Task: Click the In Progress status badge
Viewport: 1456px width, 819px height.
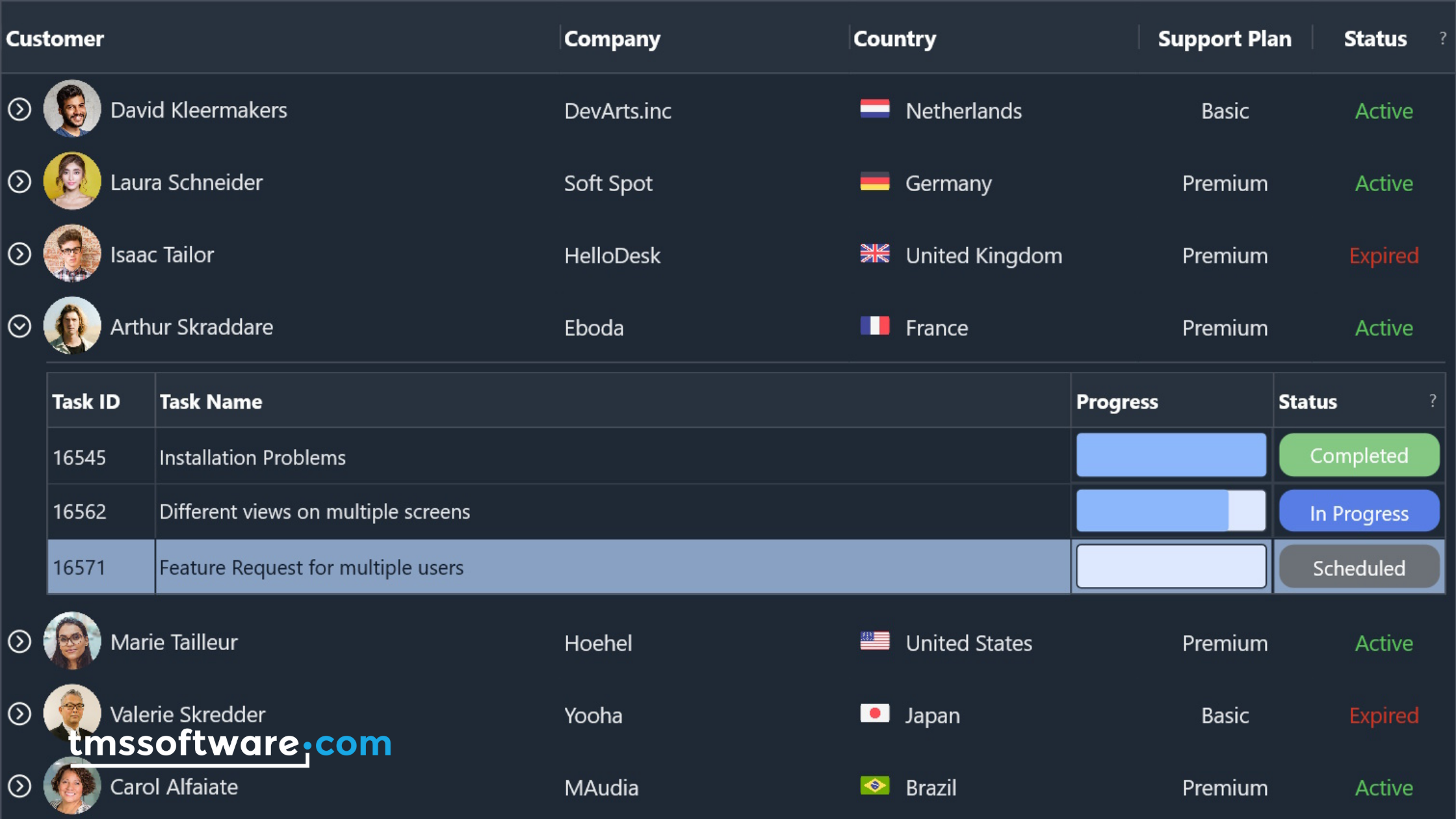Action: tap(1358, 512)
